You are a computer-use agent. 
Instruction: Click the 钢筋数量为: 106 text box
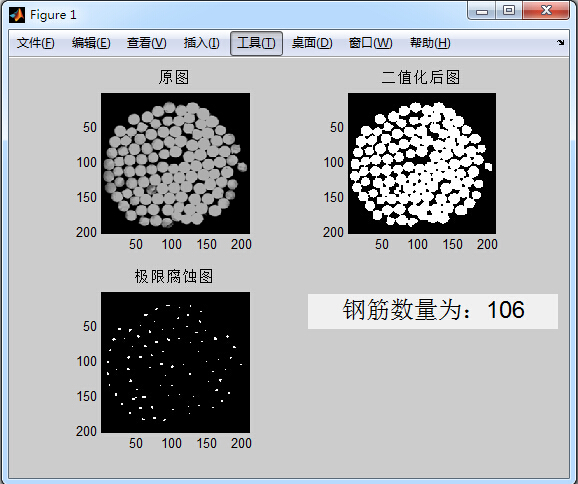[433, 311]
